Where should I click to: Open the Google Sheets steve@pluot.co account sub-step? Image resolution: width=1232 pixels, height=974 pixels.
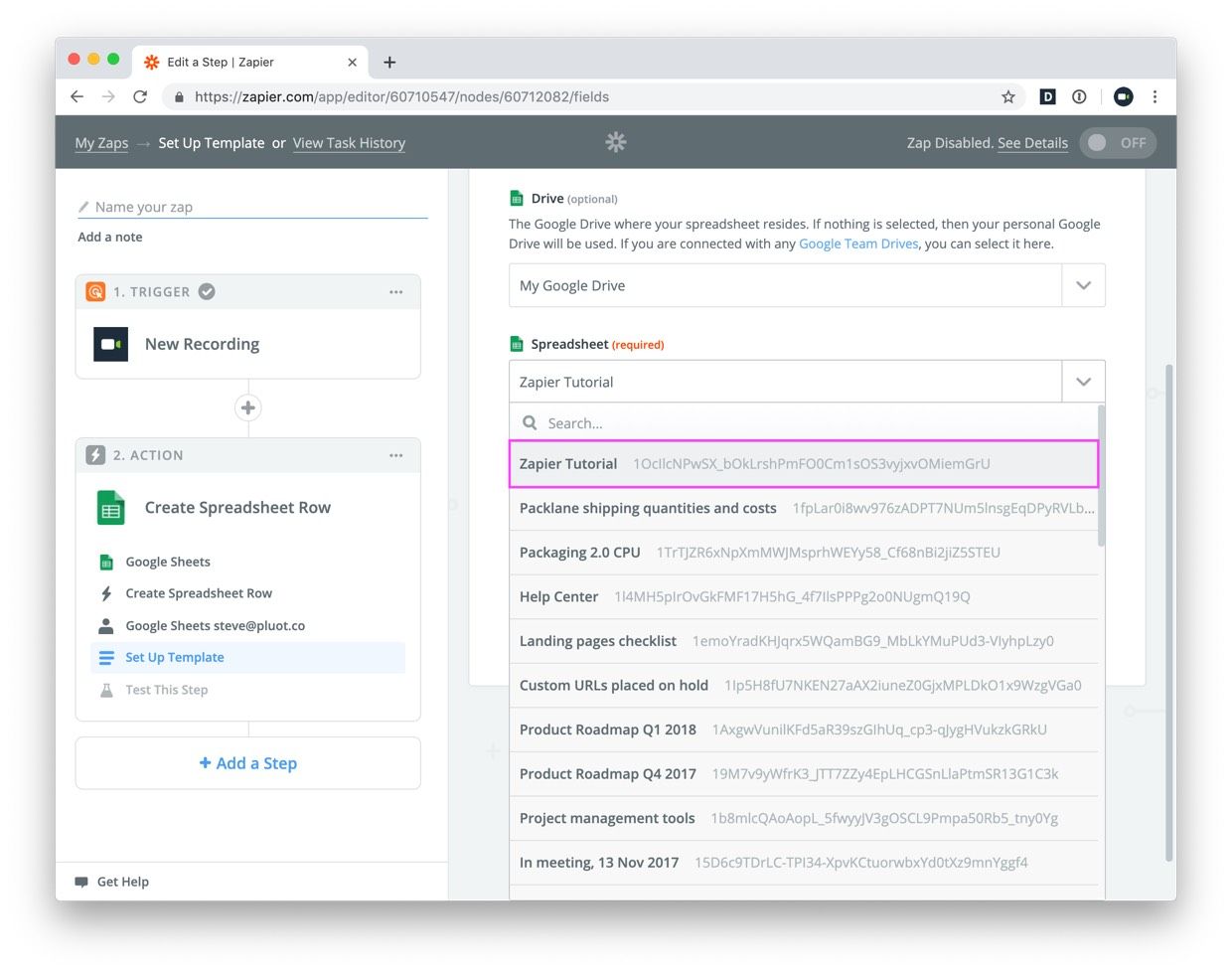[x=215, y=626]
